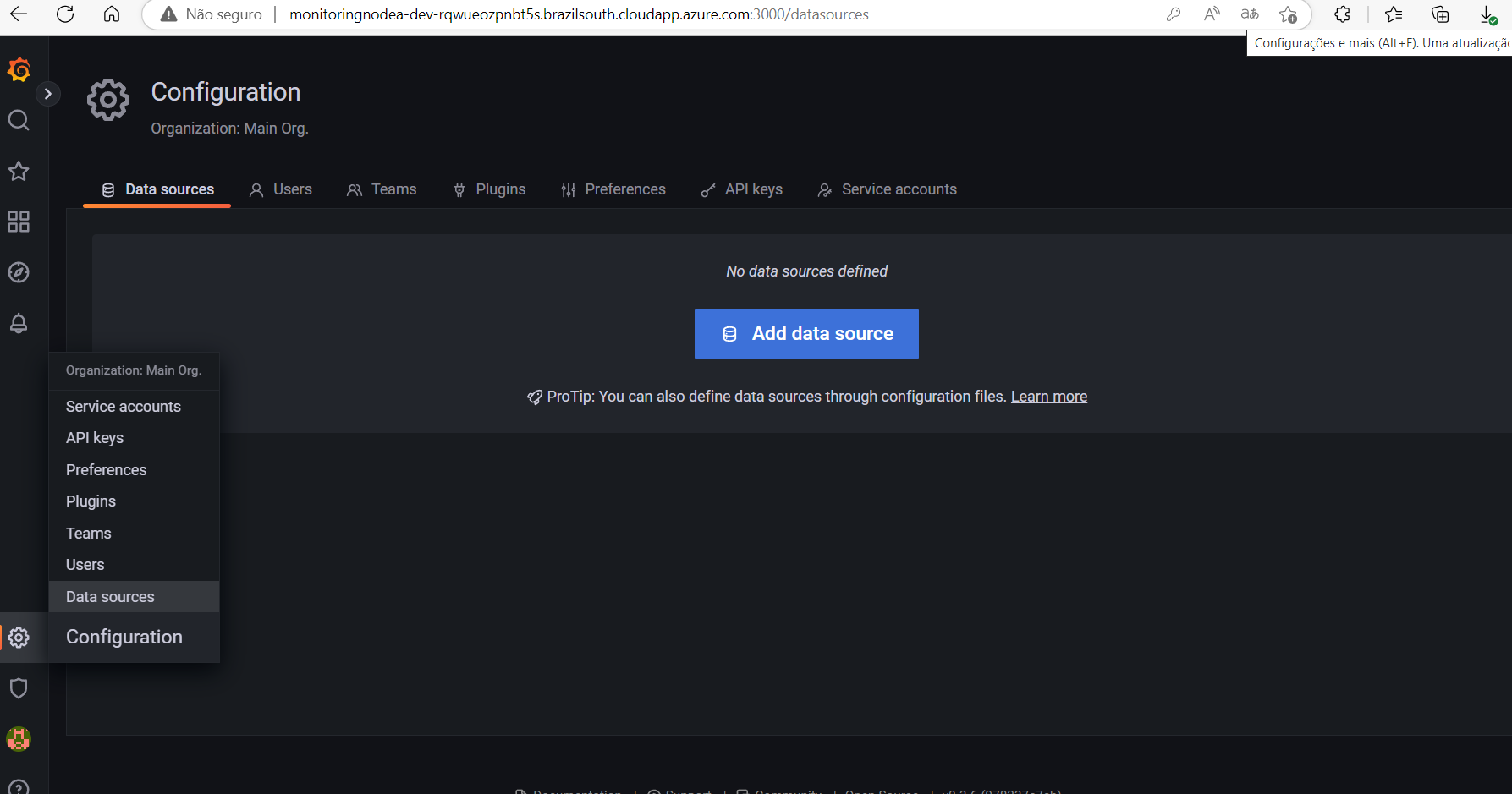Viewport: 1512px width, 794px height.
Task: Click the Documentation footer link
Action: (x=578, y=791)
